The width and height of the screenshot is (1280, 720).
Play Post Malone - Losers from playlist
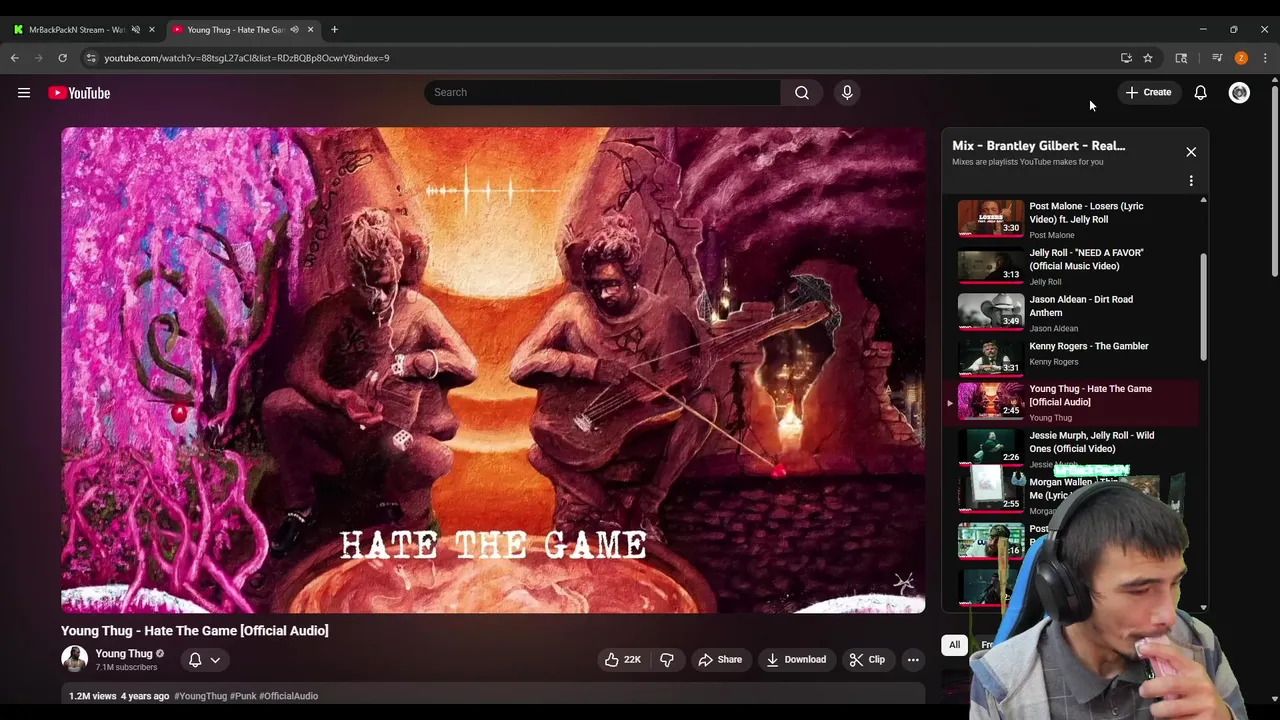tap(1070, 219)
